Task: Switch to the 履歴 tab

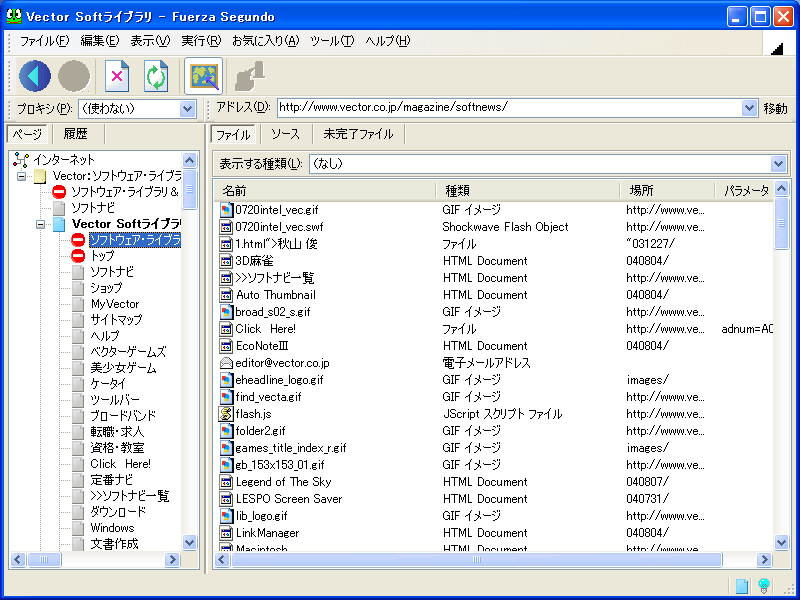Action: pos(76,134)
